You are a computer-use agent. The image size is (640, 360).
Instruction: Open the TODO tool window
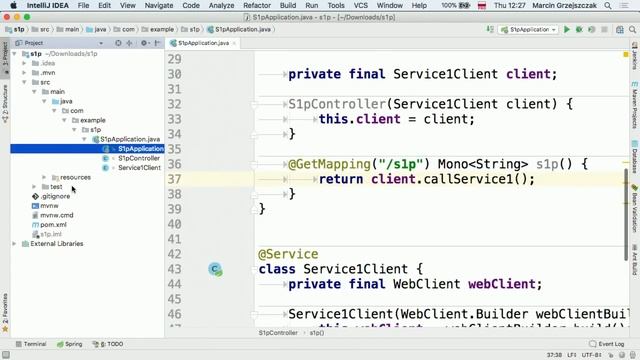coord(108,344)
